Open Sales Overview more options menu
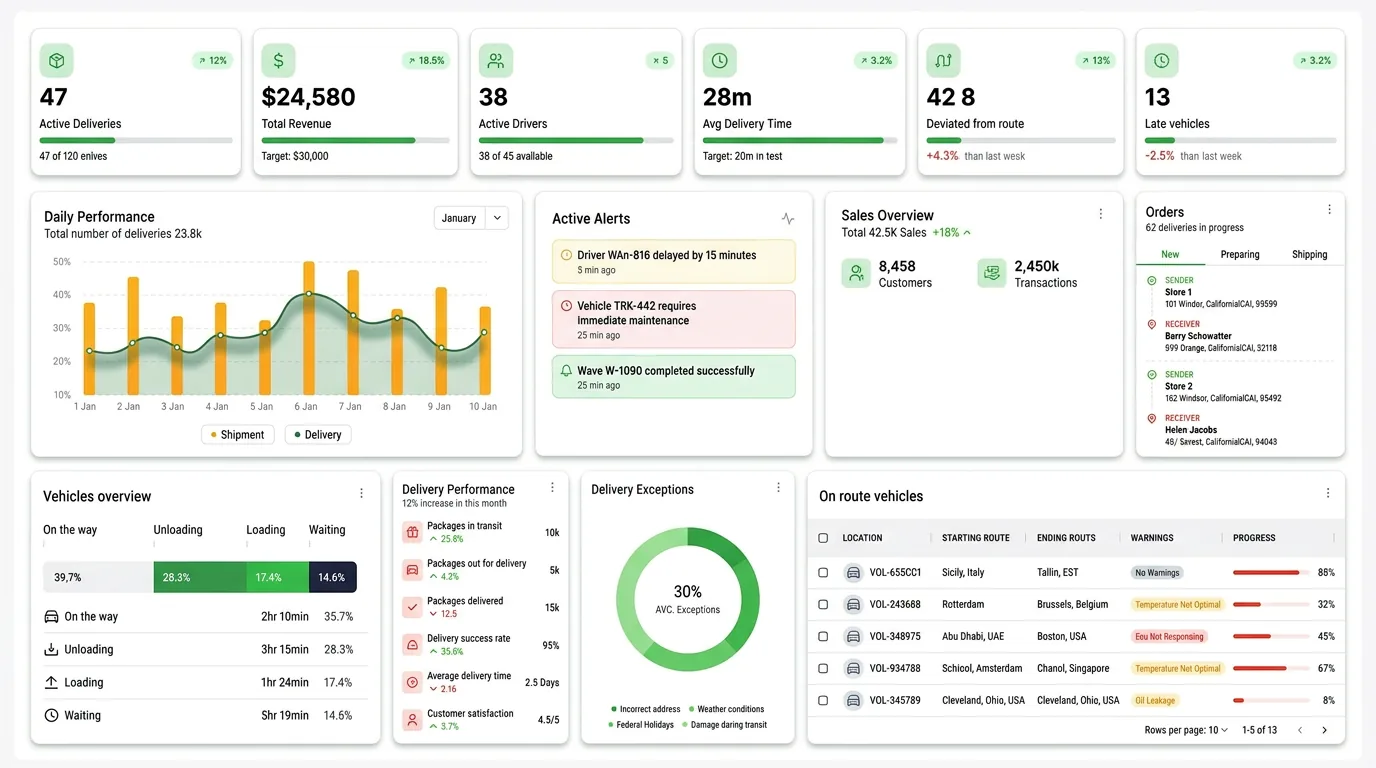1376x768 pixels. click(x=1101, y=214)
